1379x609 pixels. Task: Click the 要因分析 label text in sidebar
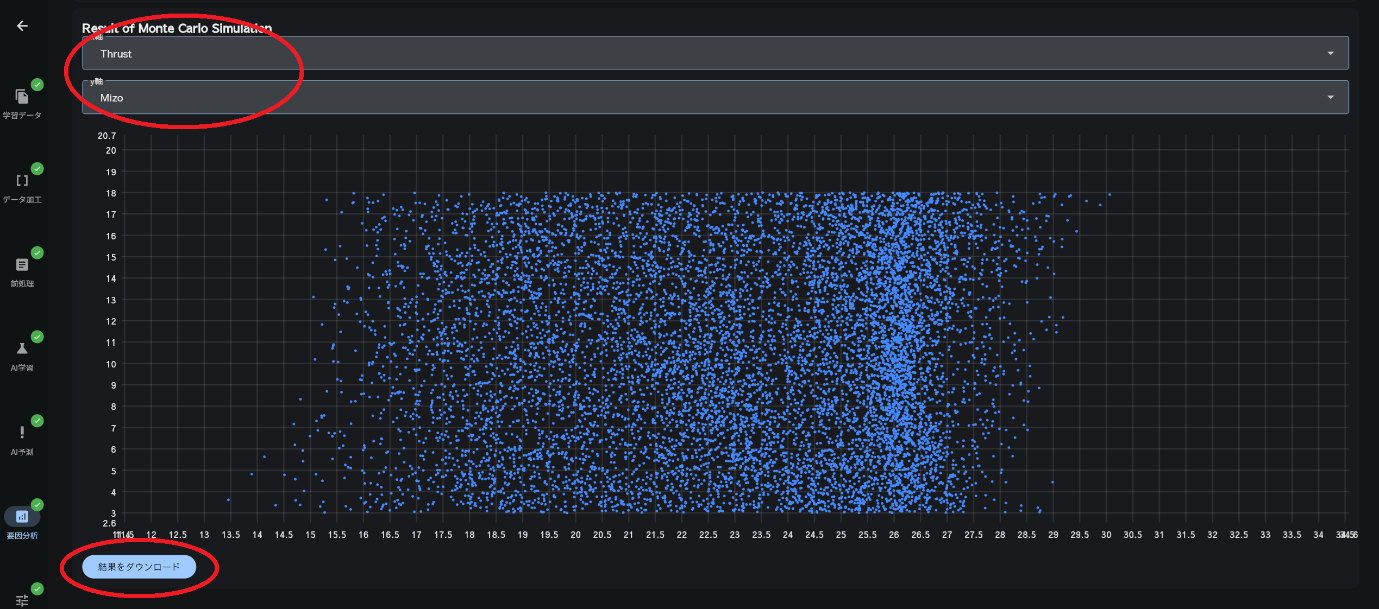click(22, 536)
